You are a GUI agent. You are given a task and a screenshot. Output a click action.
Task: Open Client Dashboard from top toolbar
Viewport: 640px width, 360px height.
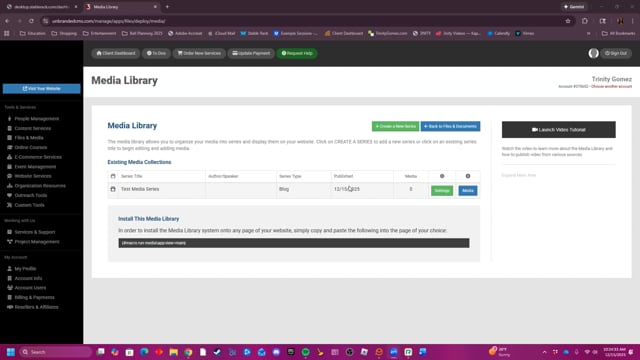point(116,53)
